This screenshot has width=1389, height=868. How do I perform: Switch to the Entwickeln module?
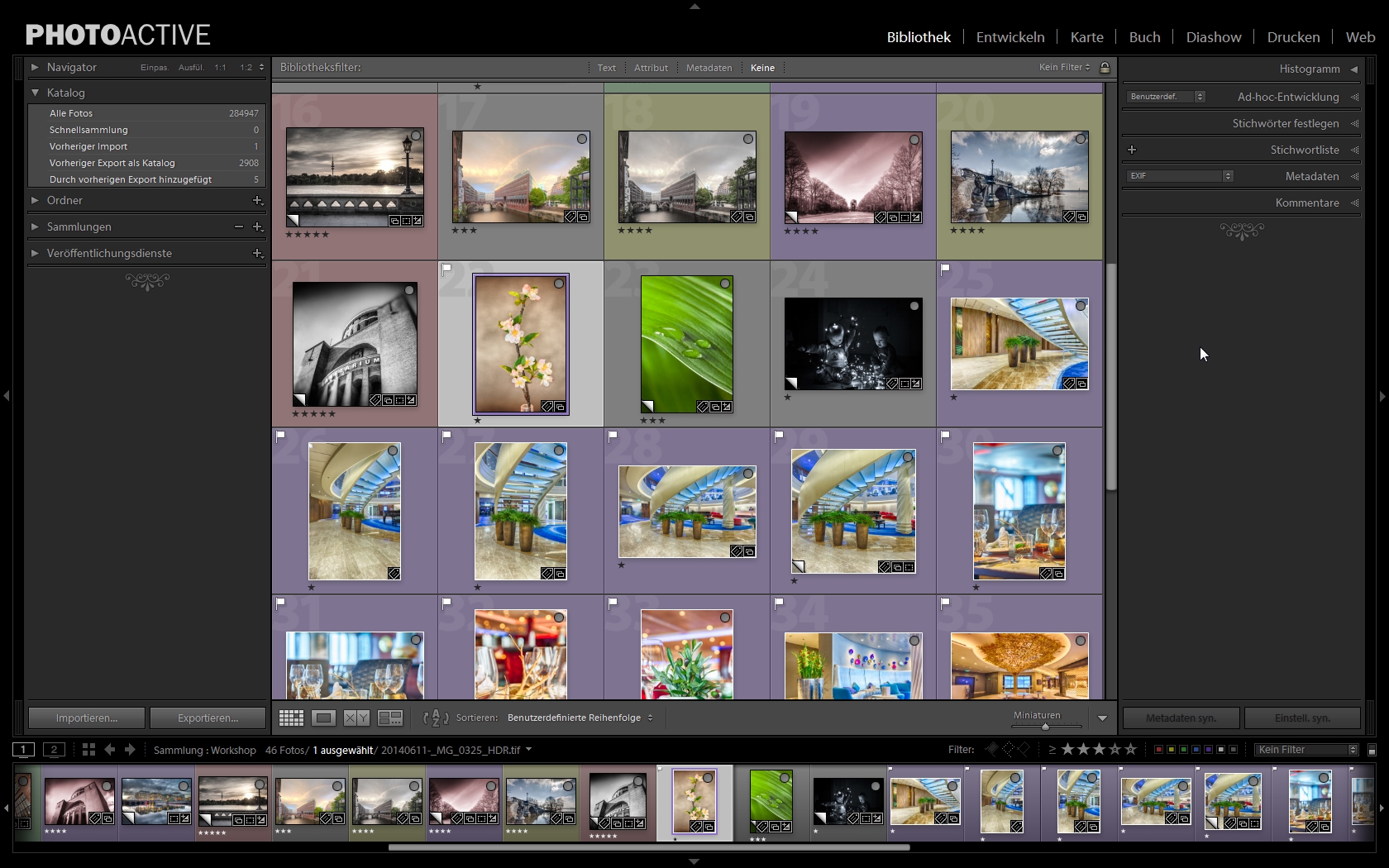pos(1010,37)
